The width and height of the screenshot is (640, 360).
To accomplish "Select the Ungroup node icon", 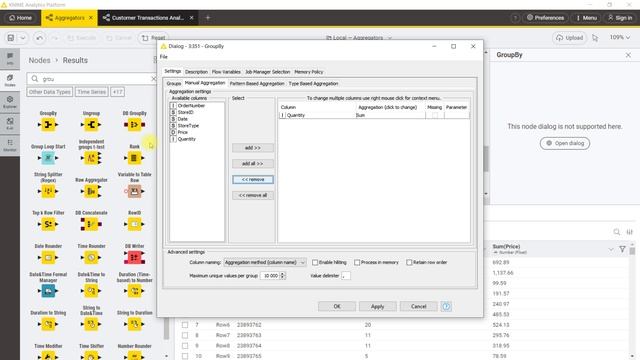I will (x=91, y=124).
